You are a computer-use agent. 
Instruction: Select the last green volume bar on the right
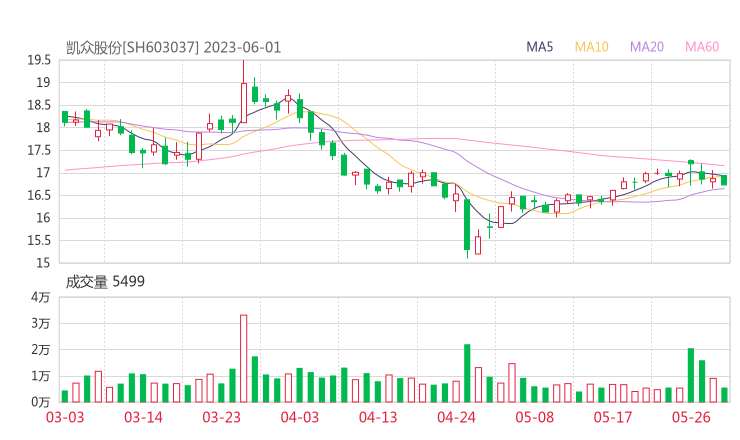click(x=724, y=395)
